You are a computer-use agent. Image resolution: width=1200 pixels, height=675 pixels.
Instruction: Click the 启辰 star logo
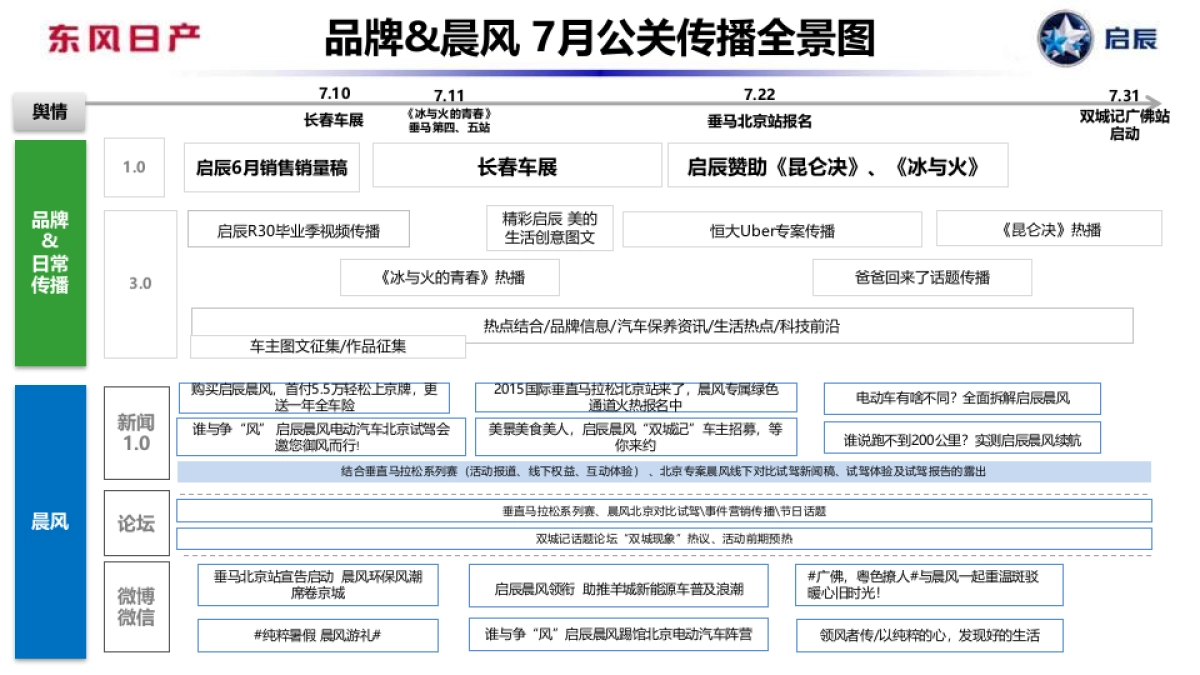tap(1069, 37)
